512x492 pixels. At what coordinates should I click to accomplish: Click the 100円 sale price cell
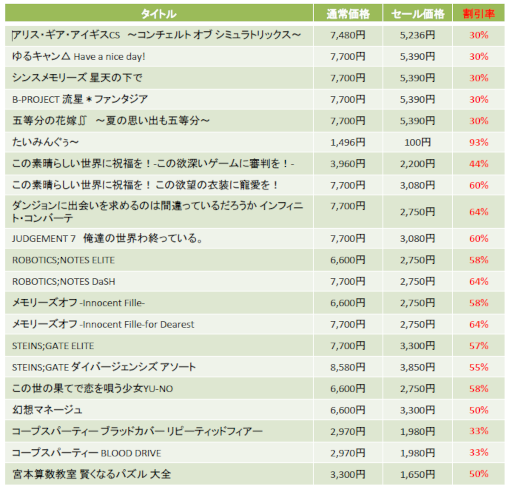(x=418, y=142)
